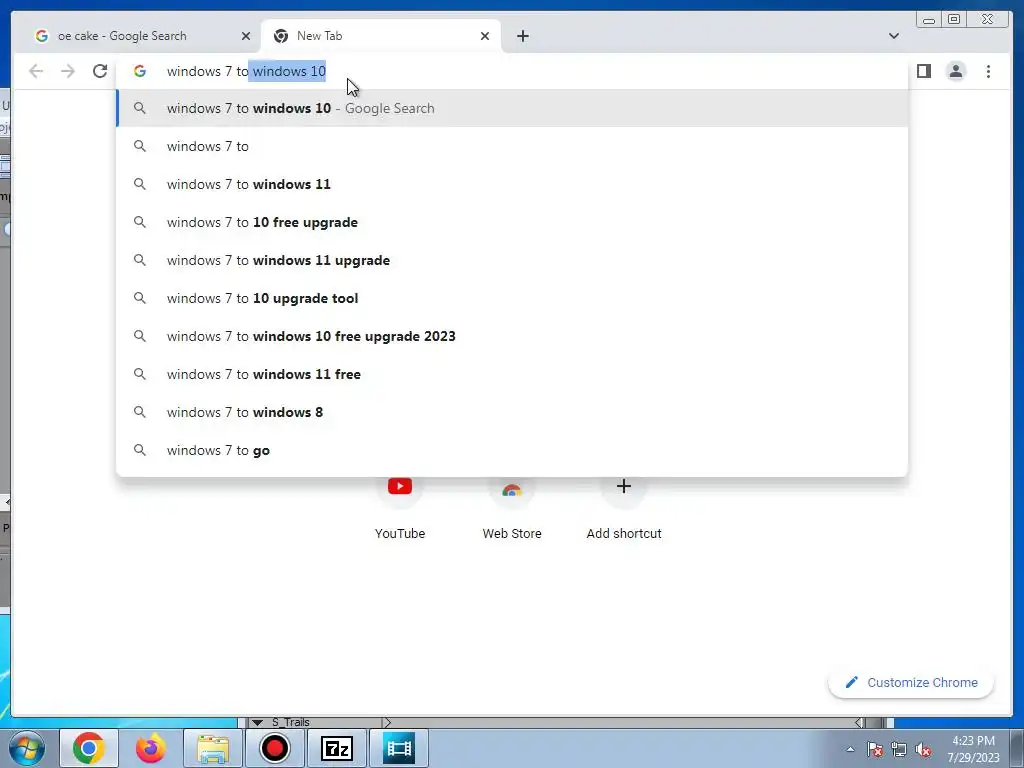Choose the plain 'windows 7 to' suggestion
Viewport: 1024px width, 768px height.
(x=512, y=146)
